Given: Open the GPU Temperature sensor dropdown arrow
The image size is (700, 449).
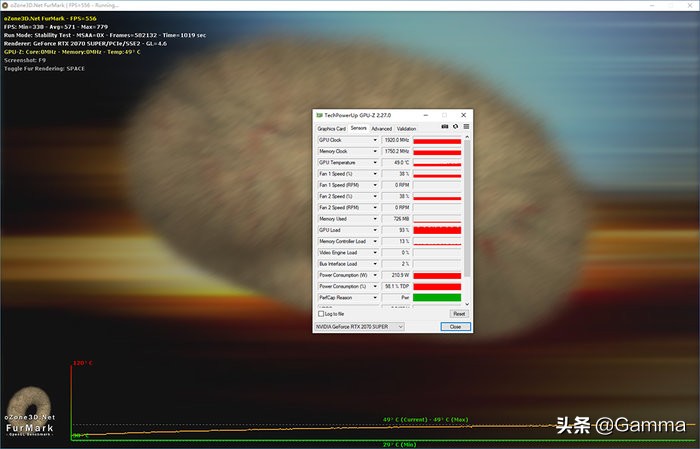Looking at the screenshot, I should 375,163.
